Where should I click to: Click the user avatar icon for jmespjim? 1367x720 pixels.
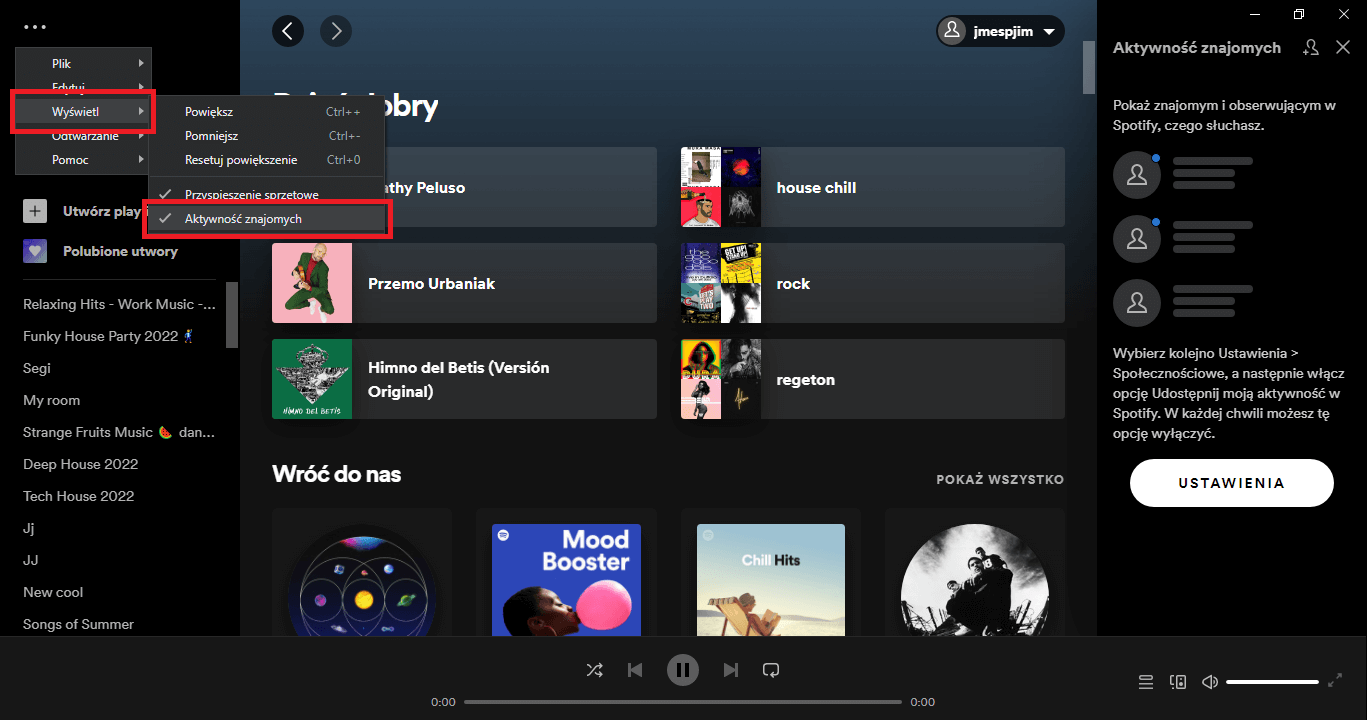(953, 31)
